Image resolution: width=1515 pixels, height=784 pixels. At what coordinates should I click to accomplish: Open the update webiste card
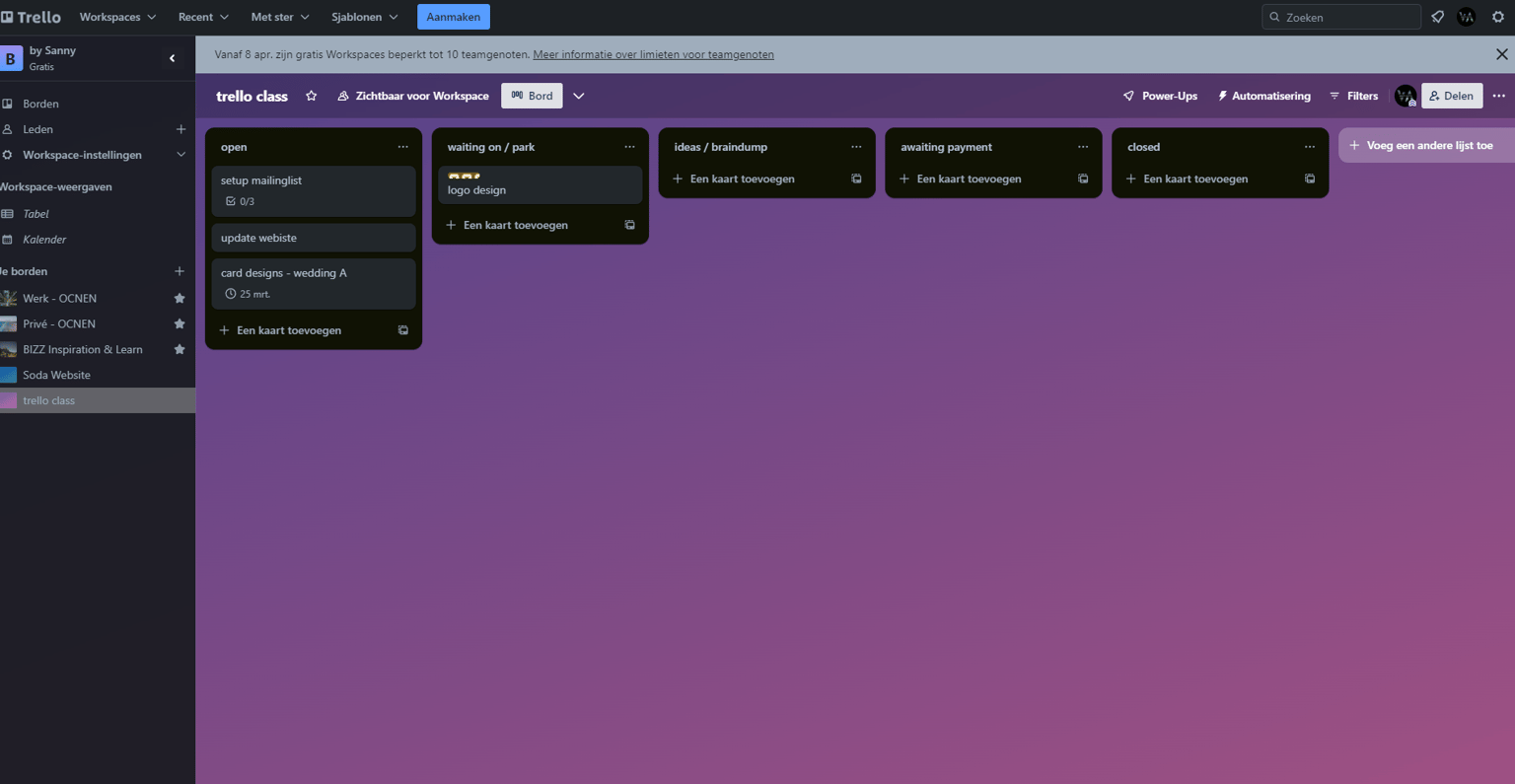click(x=314, y=238)
